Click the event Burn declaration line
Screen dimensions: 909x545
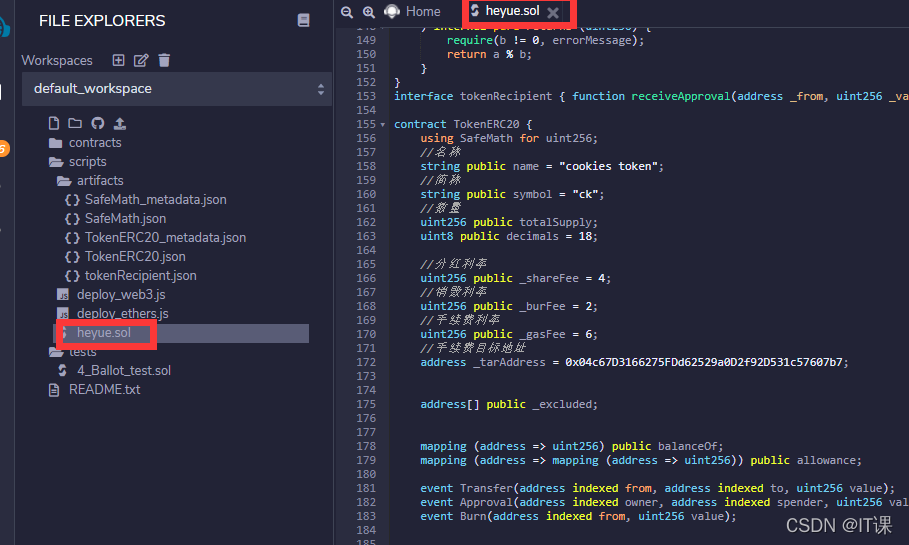pyautogui.click(x=578, y=516)
